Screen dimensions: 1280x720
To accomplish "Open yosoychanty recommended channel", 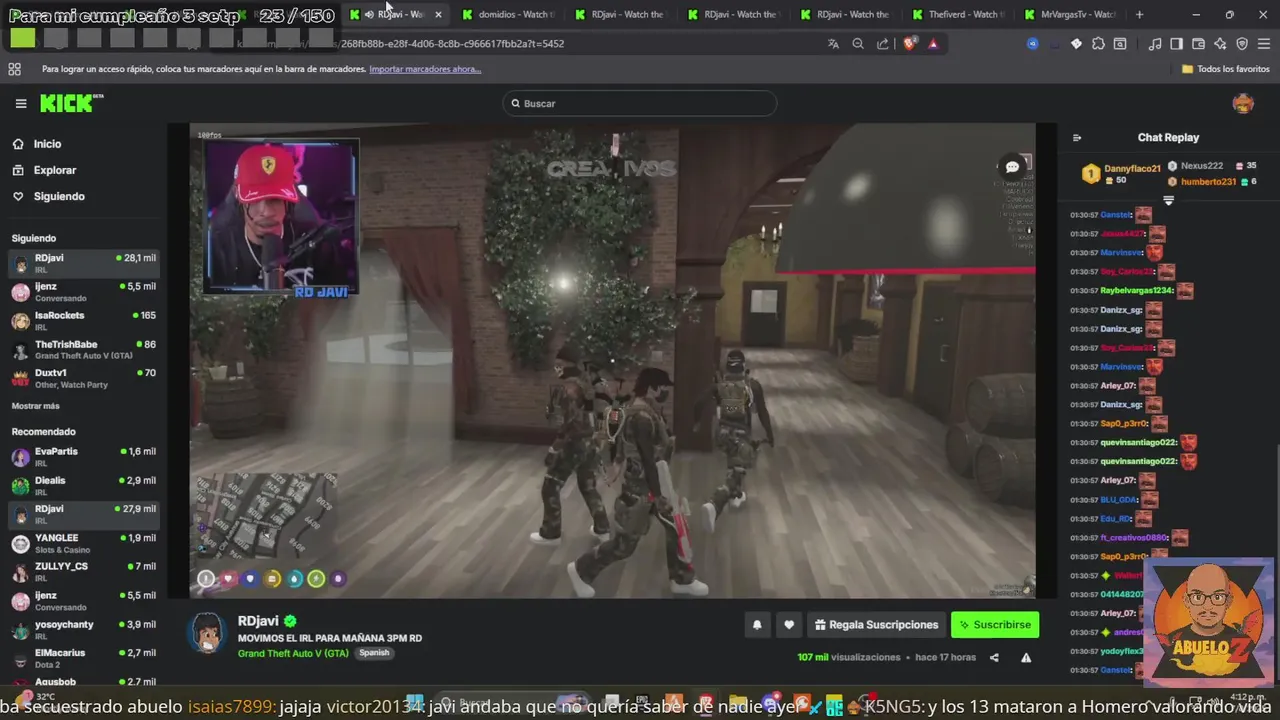I will click(84, 630).
